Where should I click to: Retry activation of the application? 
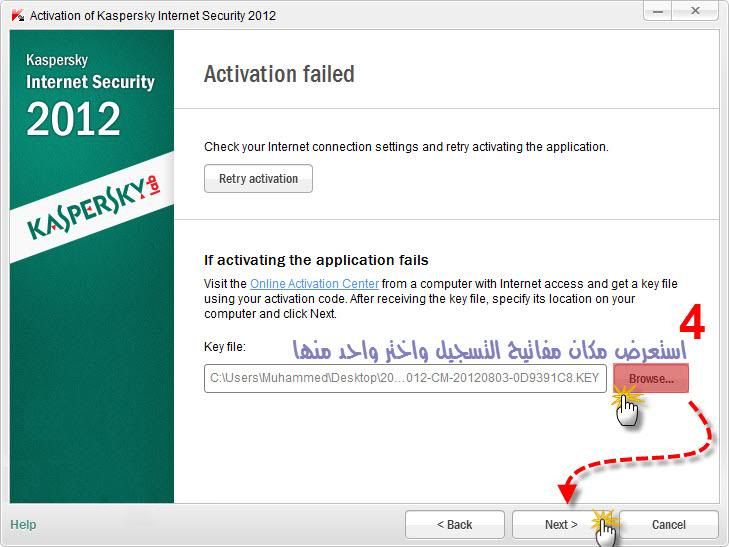click(258, 178)
